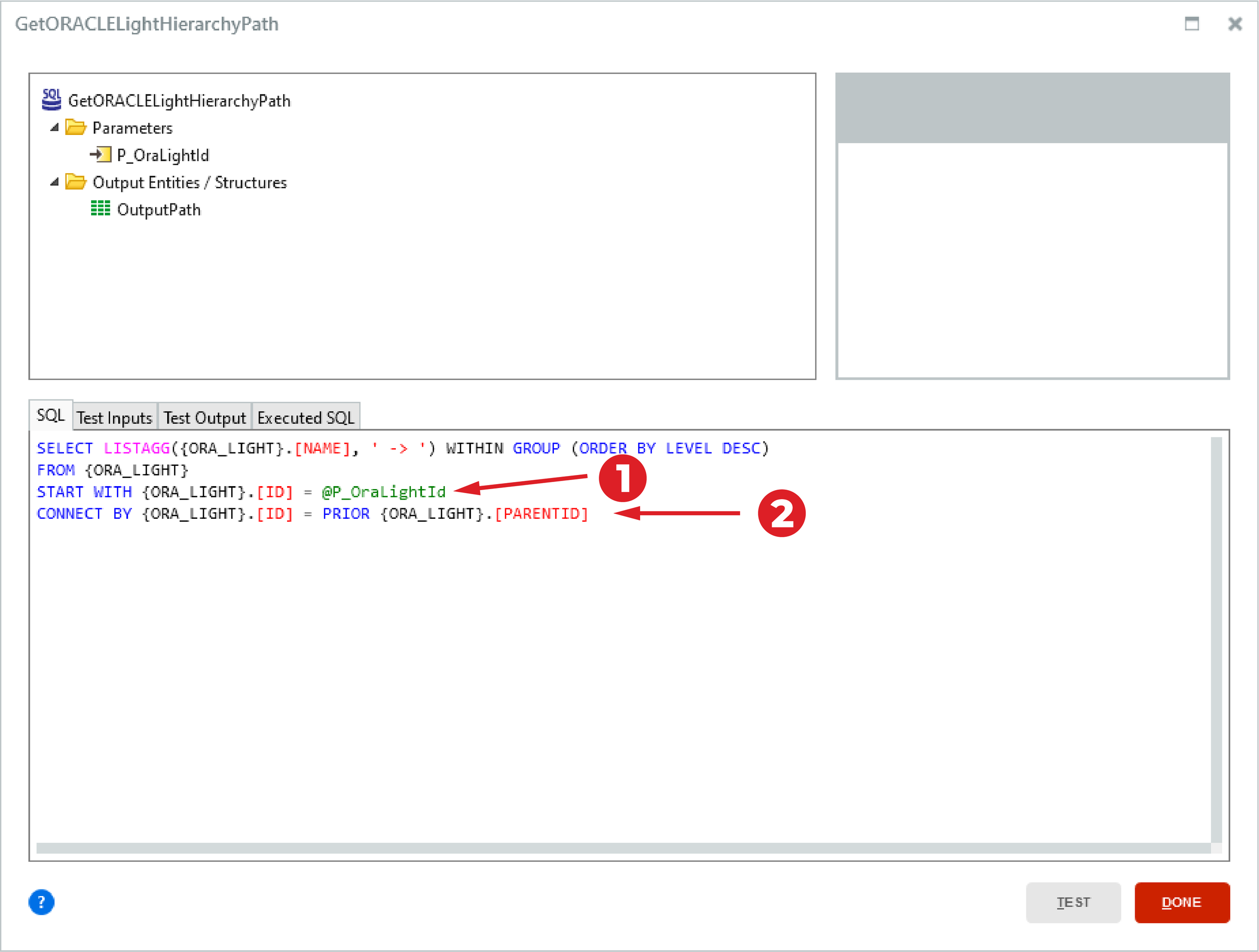Collapse the Parameters tree node
1259x952 pixels.
point(54,127)
